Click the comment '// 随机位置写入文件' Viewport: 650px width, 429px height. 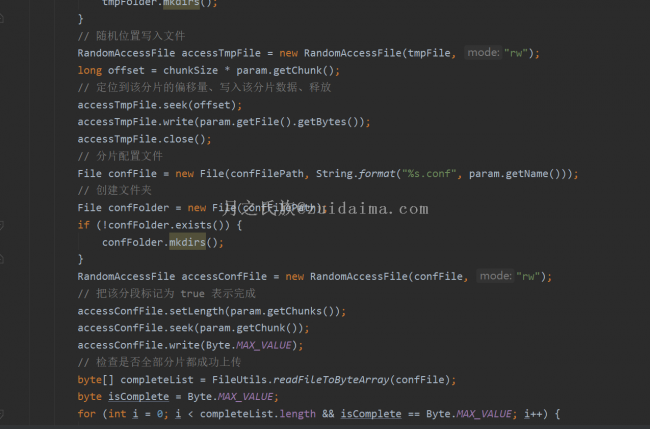coord(131,36)
